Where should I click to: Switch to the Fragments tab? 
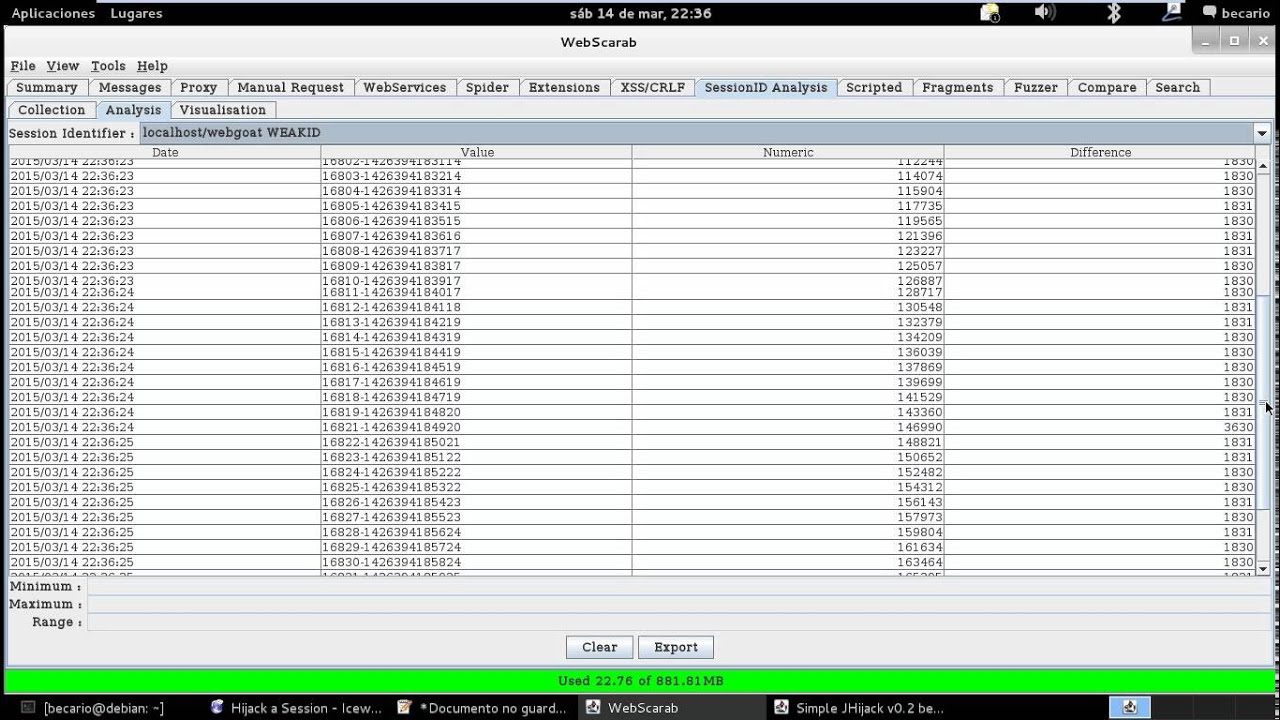958,87
